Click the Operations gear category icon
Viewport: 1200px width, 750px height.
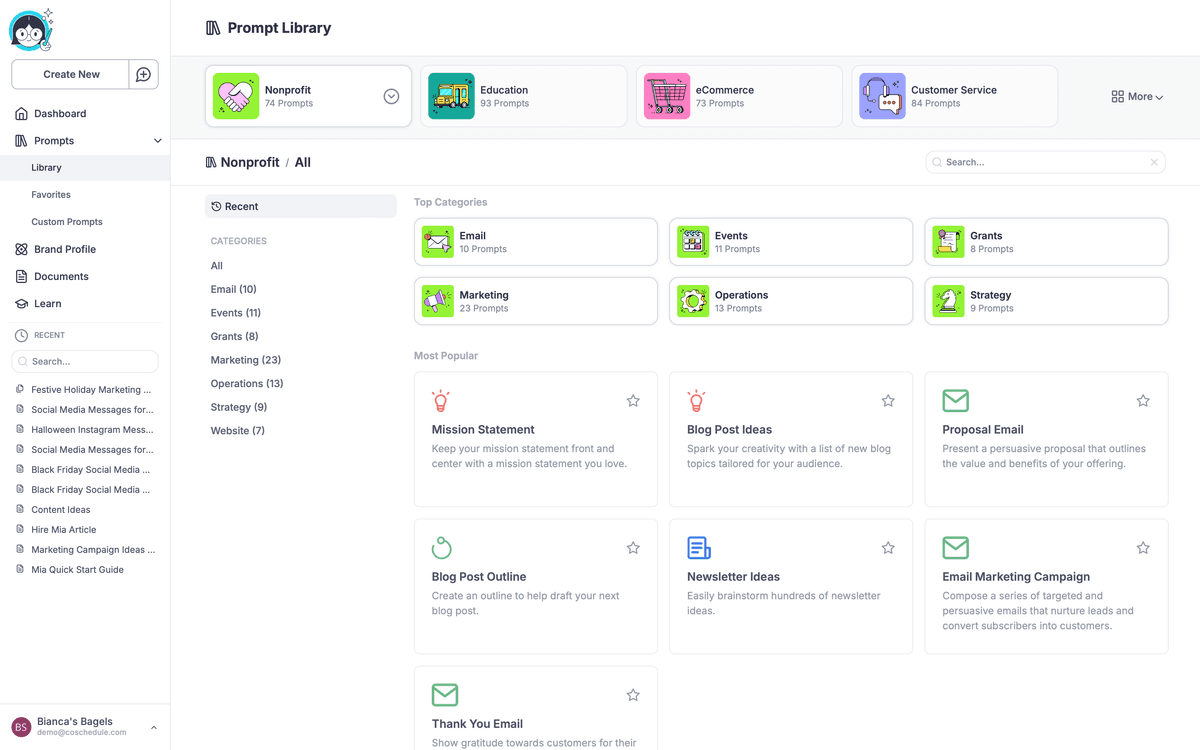click(692, 301)
